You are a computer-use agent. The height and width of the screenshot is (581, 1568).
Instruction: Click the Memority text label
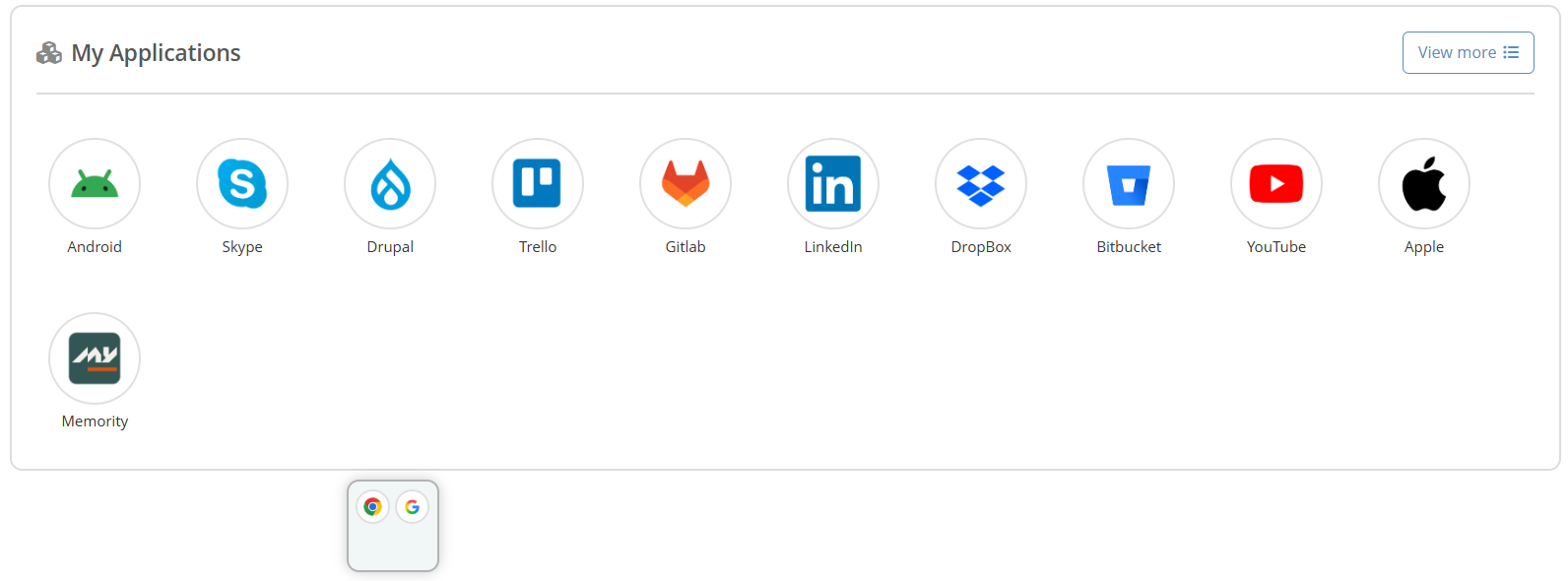[95, 421]
